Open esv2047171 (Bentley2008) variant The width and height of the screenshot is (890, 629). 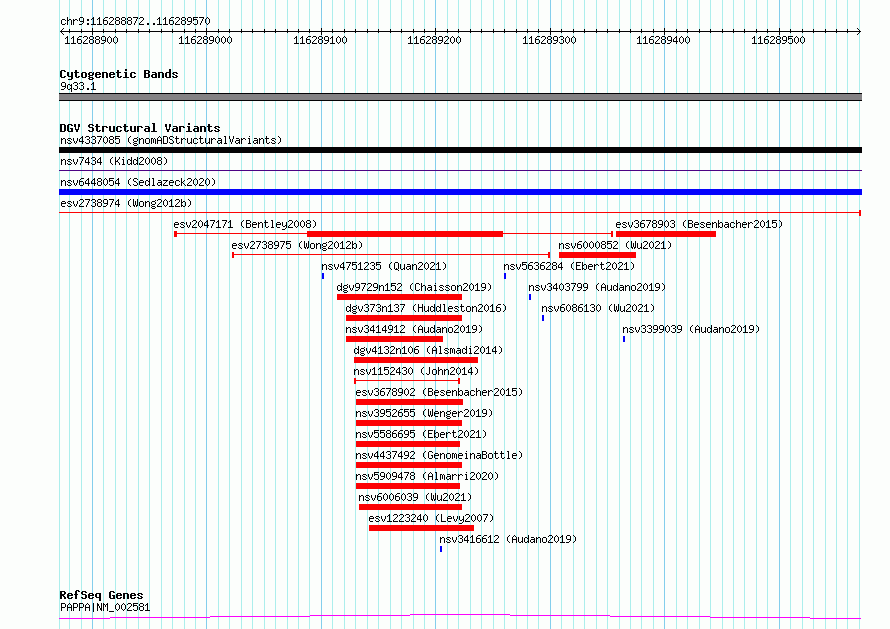245,224
